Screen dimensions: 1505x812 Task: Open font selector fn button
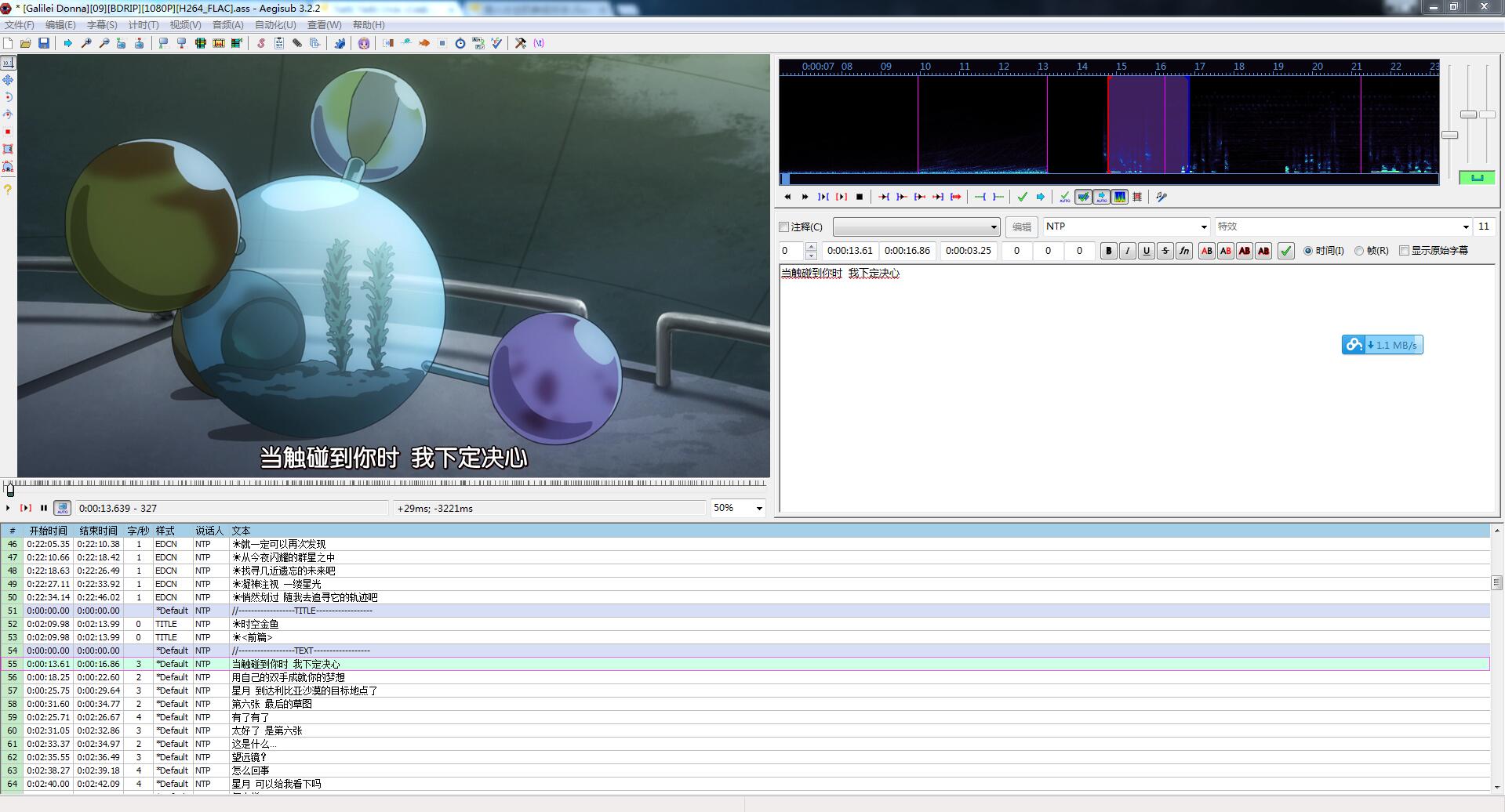point(1183,251)
